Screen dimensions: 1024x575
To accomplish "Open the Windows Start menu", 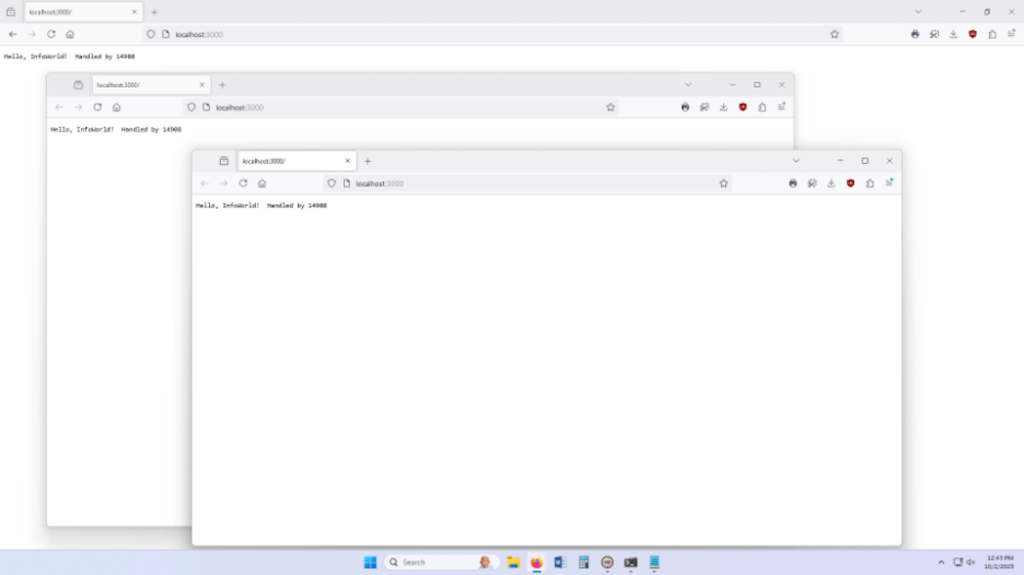I will tap(370, 562).
